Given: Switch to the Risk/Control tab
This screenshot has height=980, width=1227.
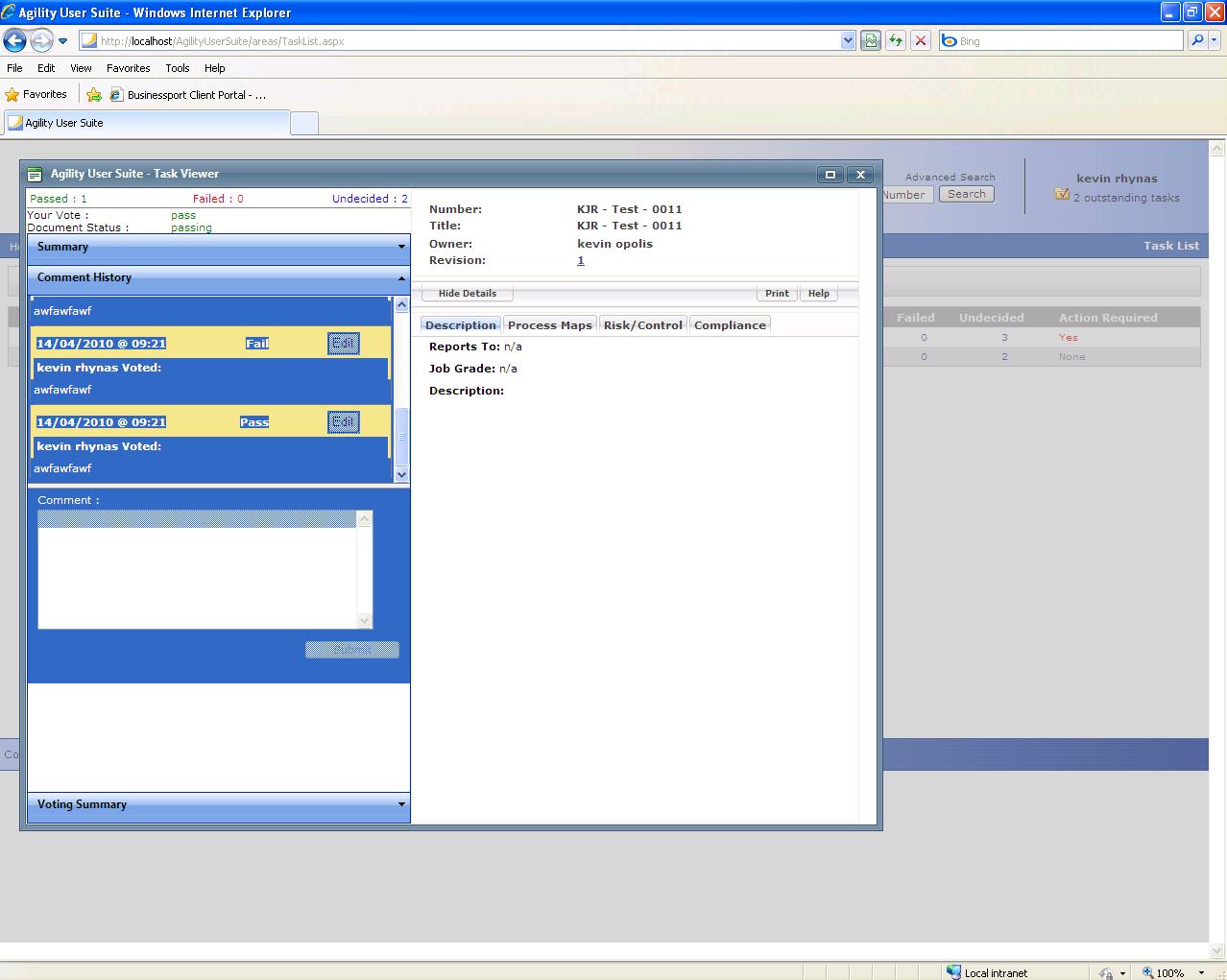Looking at the screenshot, I should [x=643, y=325].
